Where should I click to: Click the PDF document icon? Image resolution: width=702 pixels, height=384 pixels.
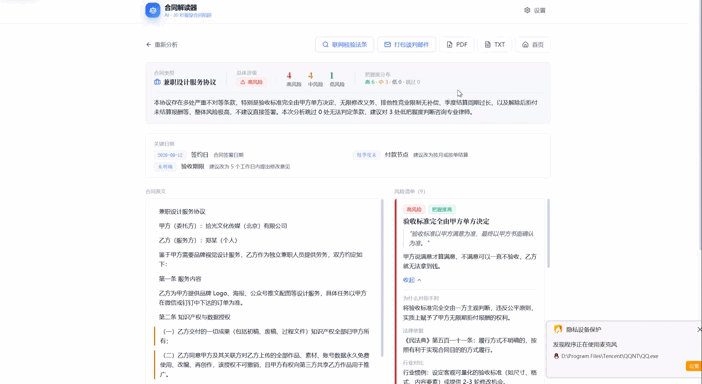pos(449,45)
